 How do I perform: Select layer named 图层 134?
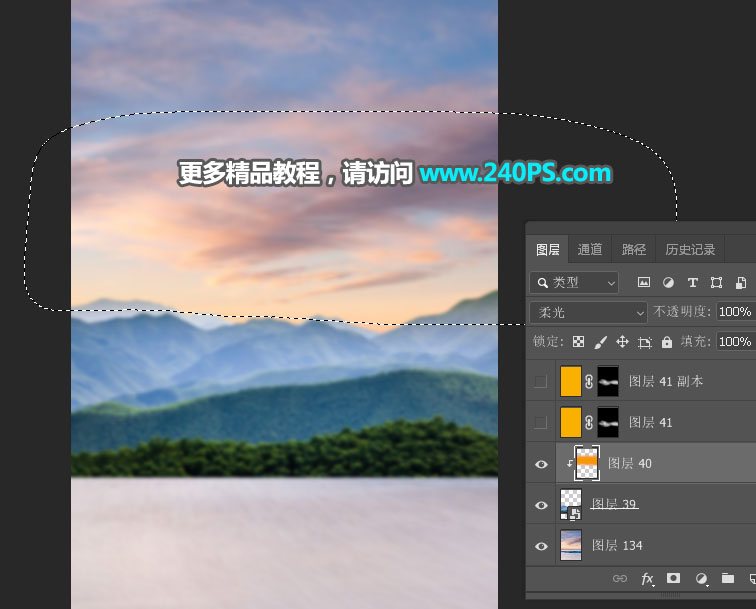[617, 545]
